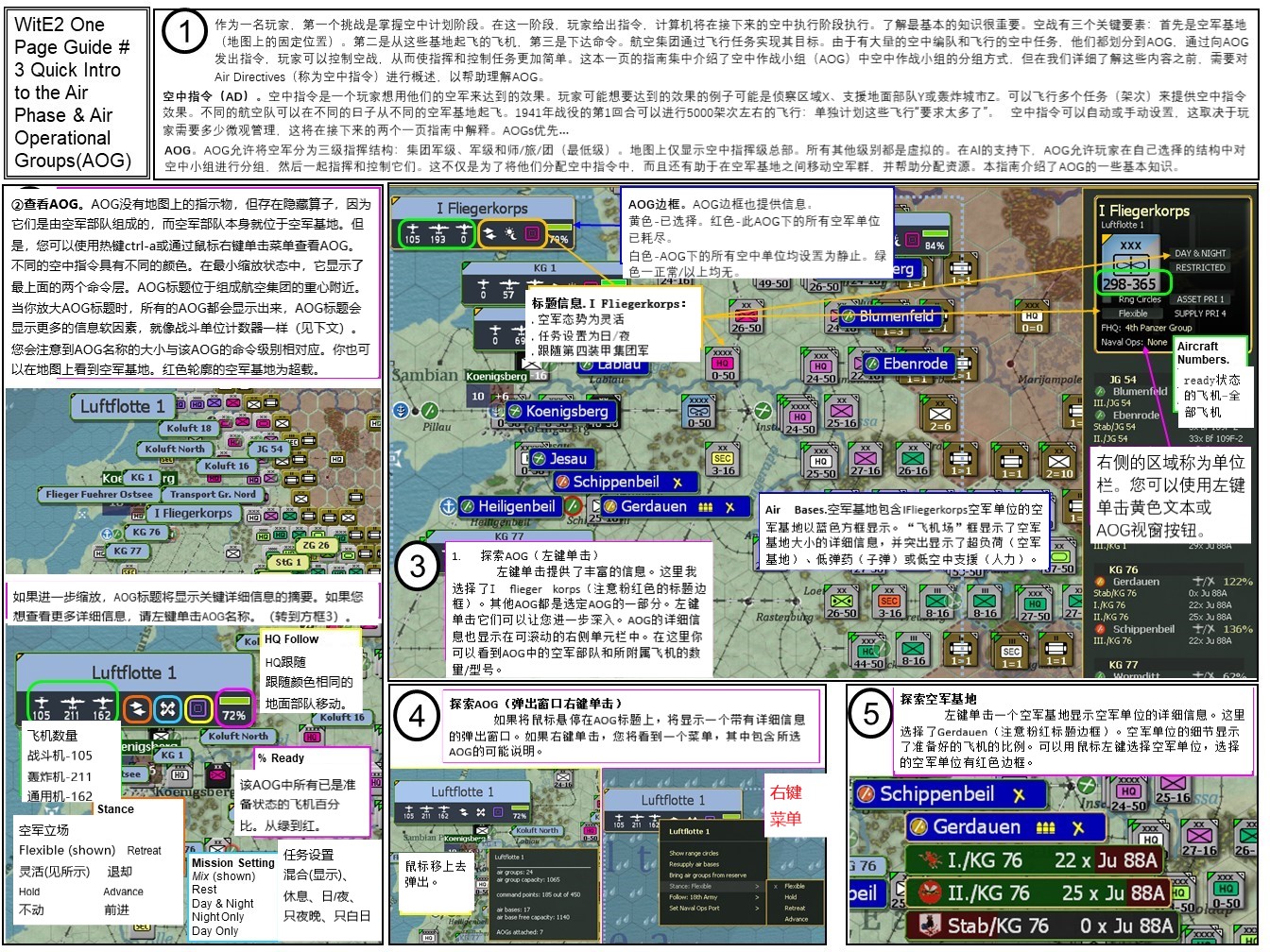Click crossed-arrows mission icon in large Luftflotte 1 header

[x=167, y=707]
